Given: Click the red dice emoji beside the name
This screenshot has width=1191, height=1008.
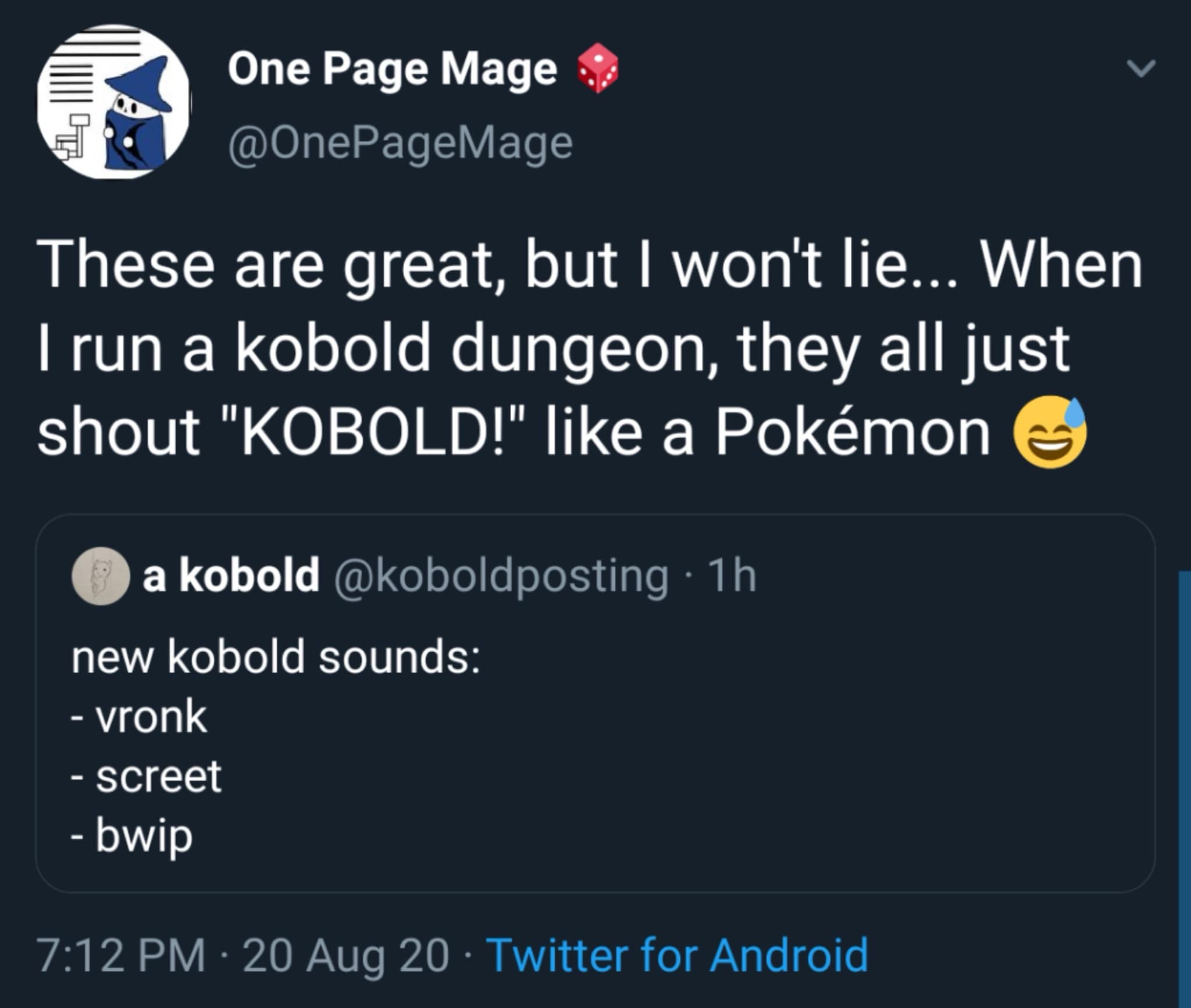Looking at the screenshot, I should [x=597, y=69].
